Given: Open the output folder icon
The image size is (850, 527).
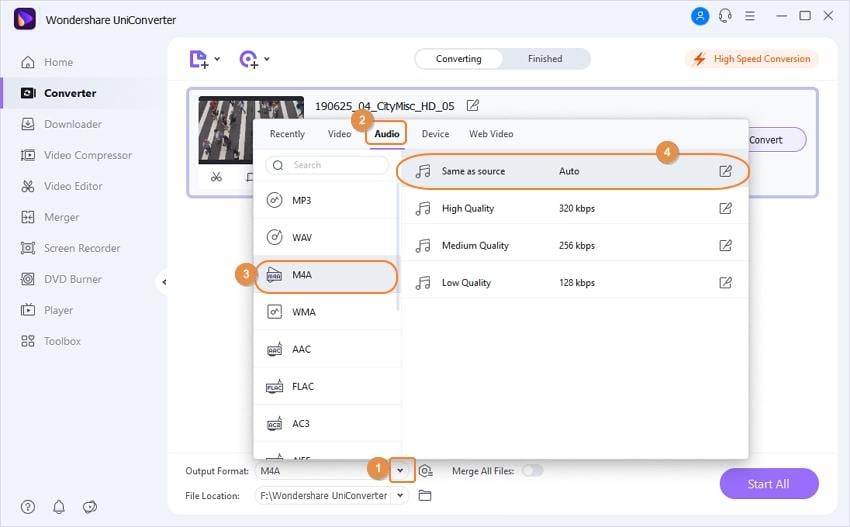Looking at the screenshot, I should 425,496.
